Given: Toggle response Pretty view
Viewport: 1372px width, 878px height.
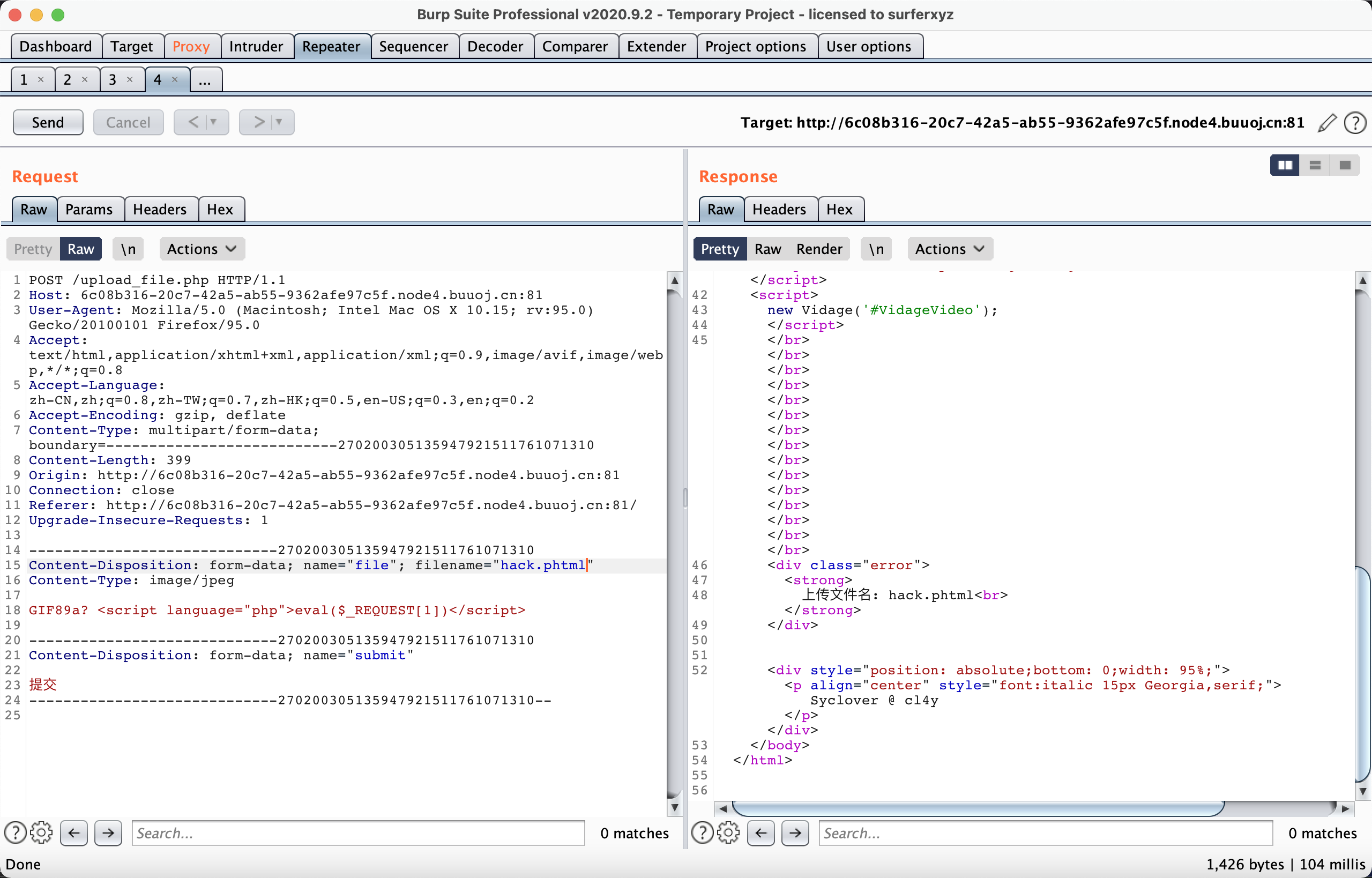Looking at the screenshot, I should pos(720,249).
